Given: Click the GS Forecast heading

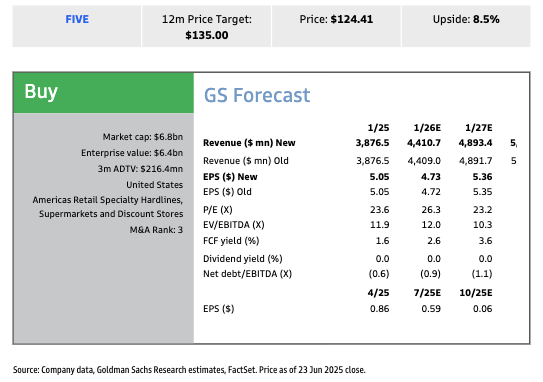Looking at the screenshot, I should coord(257,95).
